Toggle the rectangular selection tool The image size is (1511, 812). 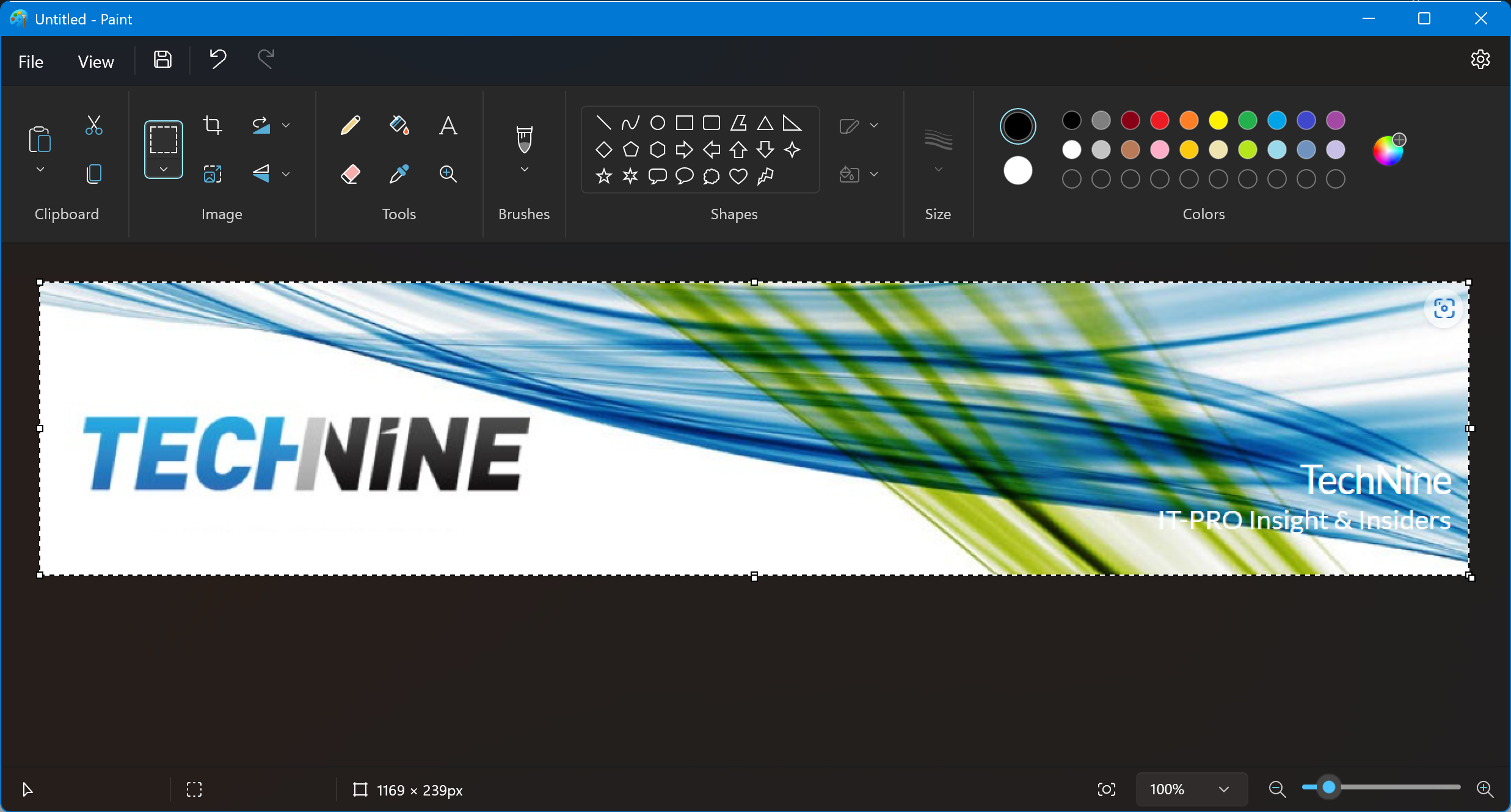coord(164,140)
